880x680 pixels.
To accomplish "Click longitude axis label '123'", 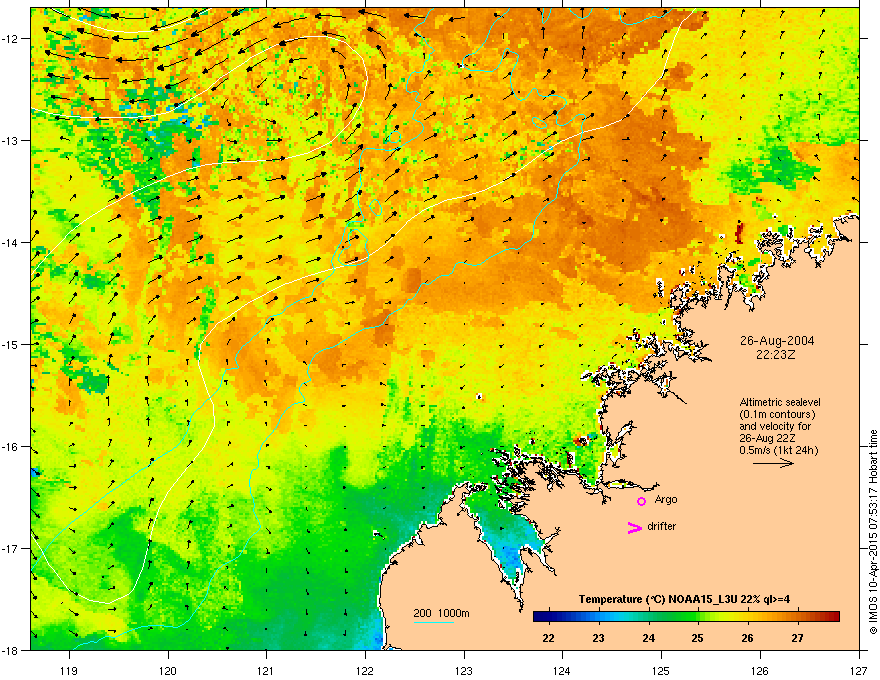I will (x=464, y=670).
